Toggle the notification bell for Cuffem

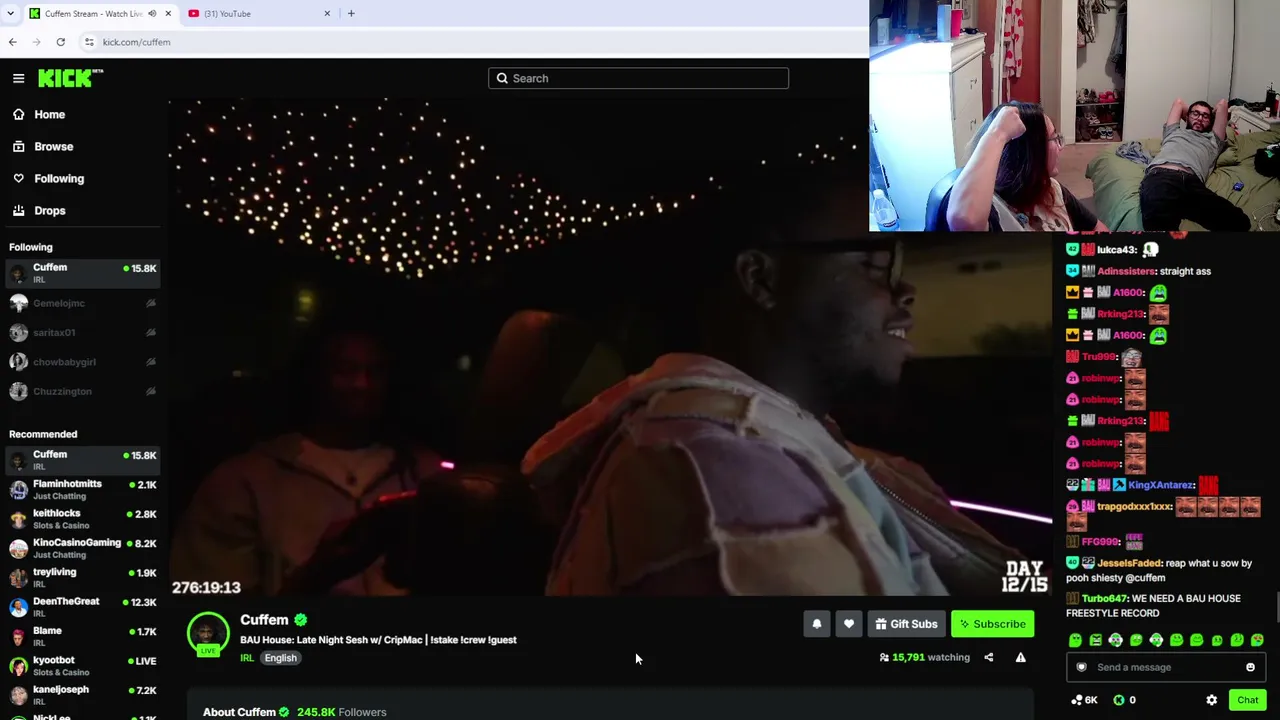click(817, 624)
